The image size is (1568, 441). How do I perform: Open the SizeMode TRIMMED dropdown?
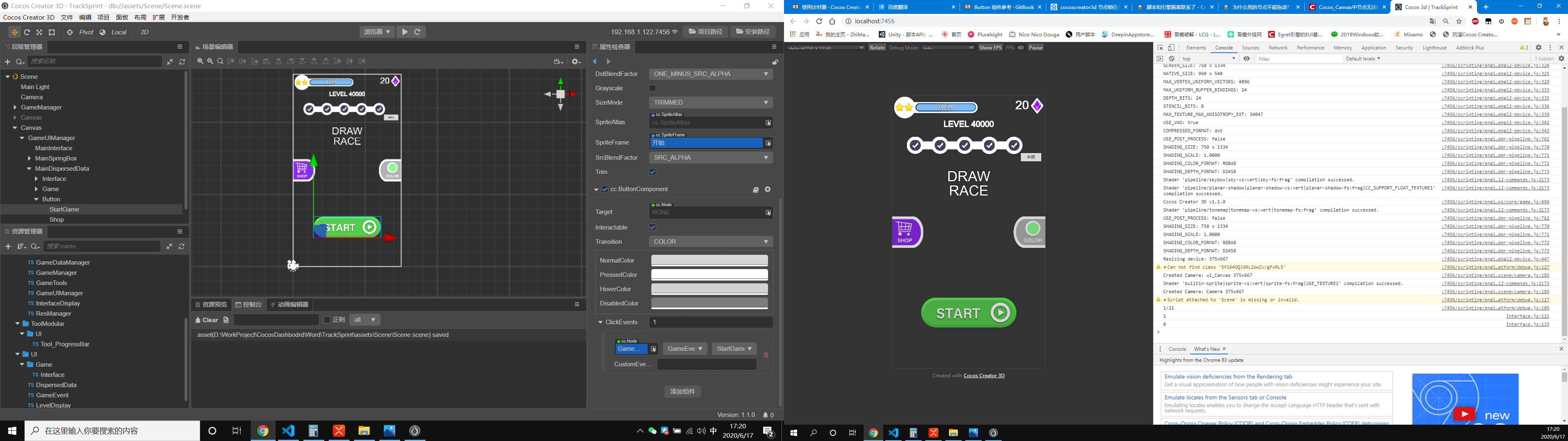[710, 102]
